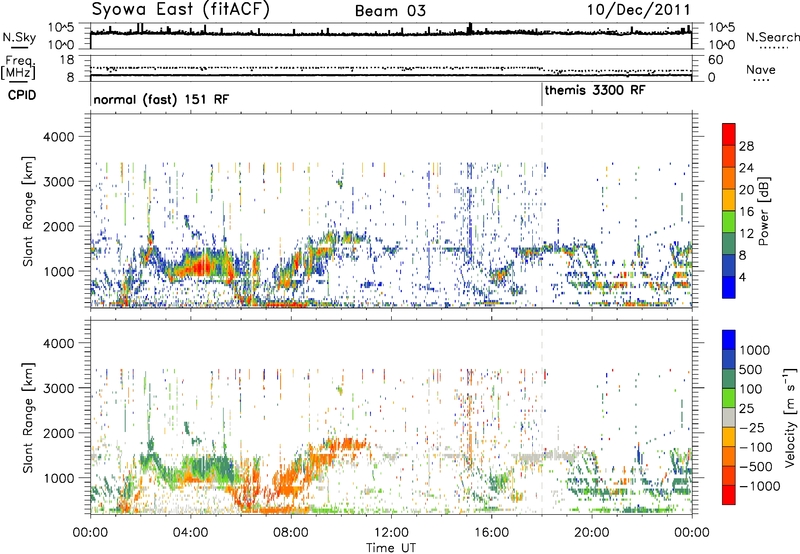Click the 'Beam 03' label
800x554 pixels.
[390, 11]
